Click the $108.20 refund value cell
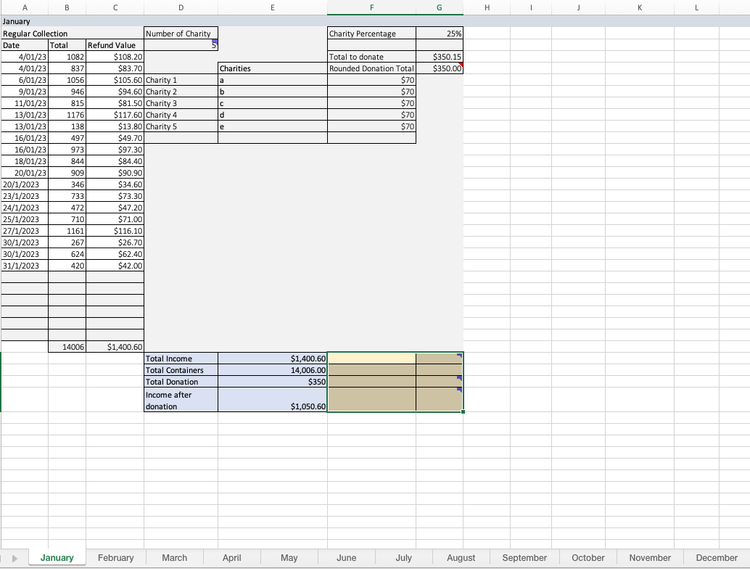The width and height of the screenshot is (750, 569). point(115,57)
